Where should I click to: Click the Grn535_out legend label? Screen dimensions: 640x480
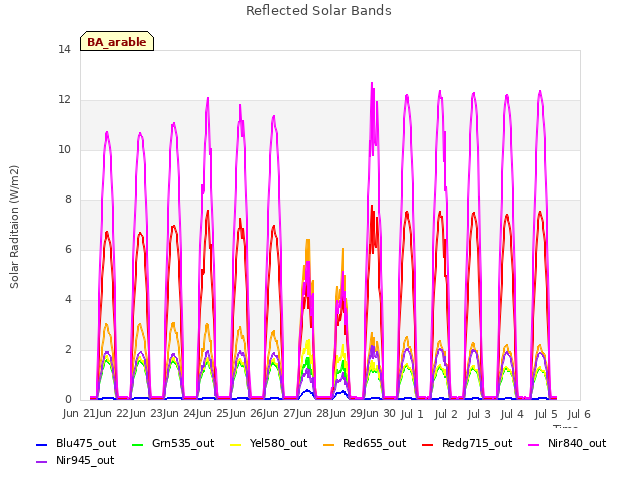click(x=183, y=443)
